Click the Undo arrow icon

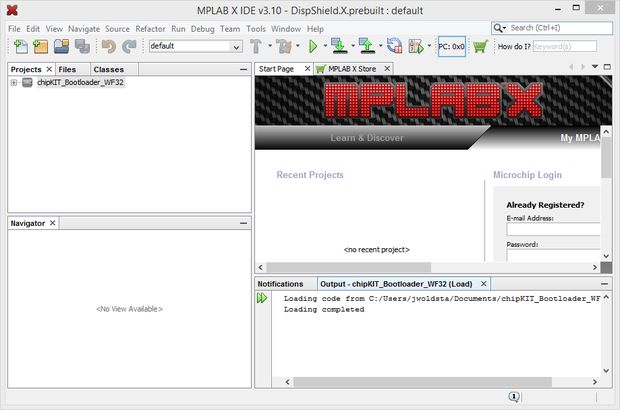point(108,46)
